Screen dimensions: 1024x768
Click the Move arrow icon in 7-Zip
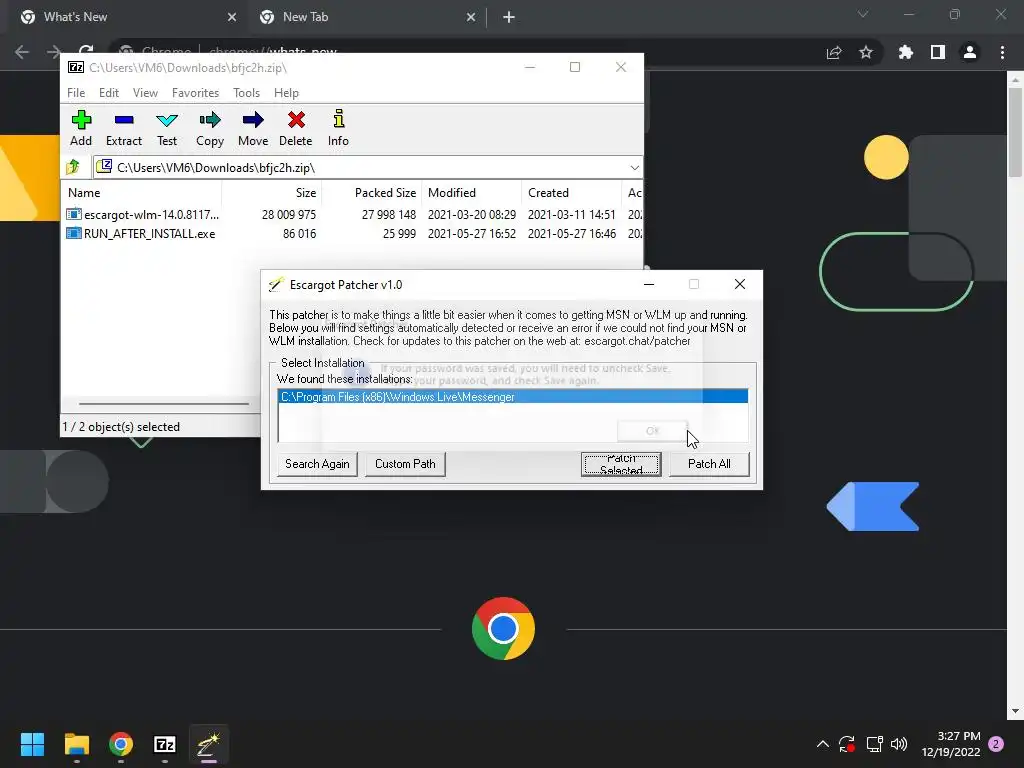(x=253, y=128)
